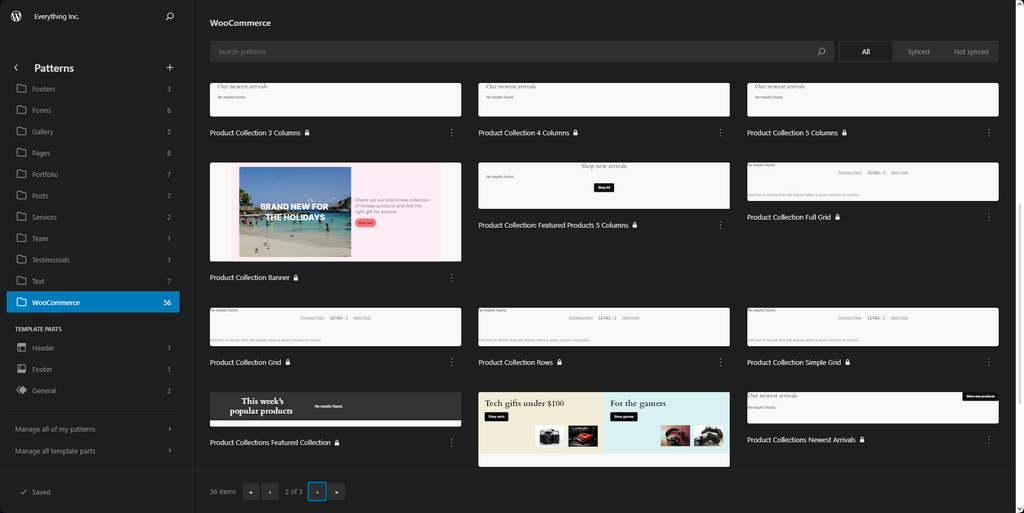Click the WordPress logo icon
This screenshot has height=513, width=1024.
coord(16,16)
